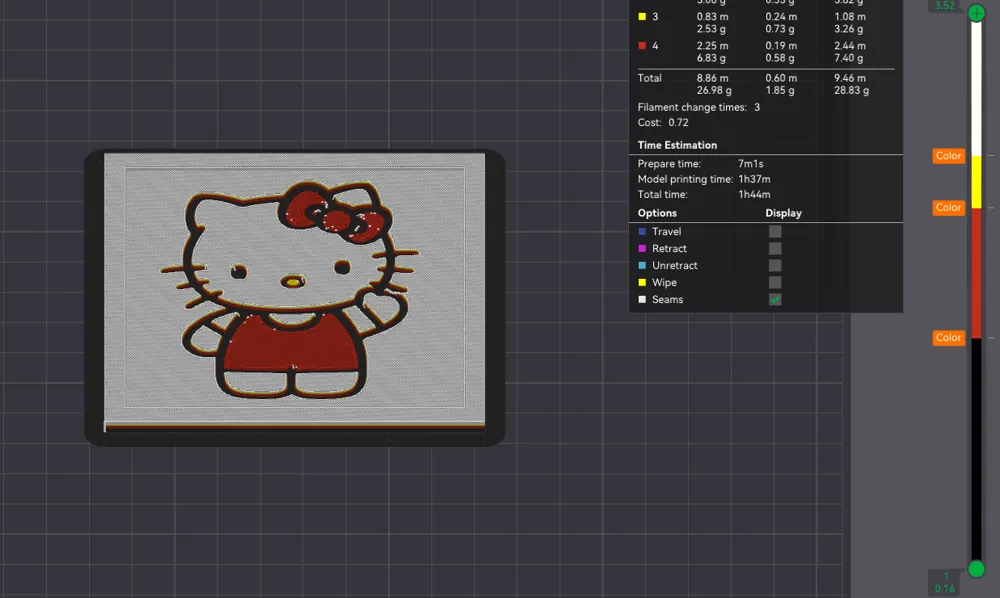The image size is (1000, 598).
Task: Click total model filament 8.86 m
Action: pos(712,78)
